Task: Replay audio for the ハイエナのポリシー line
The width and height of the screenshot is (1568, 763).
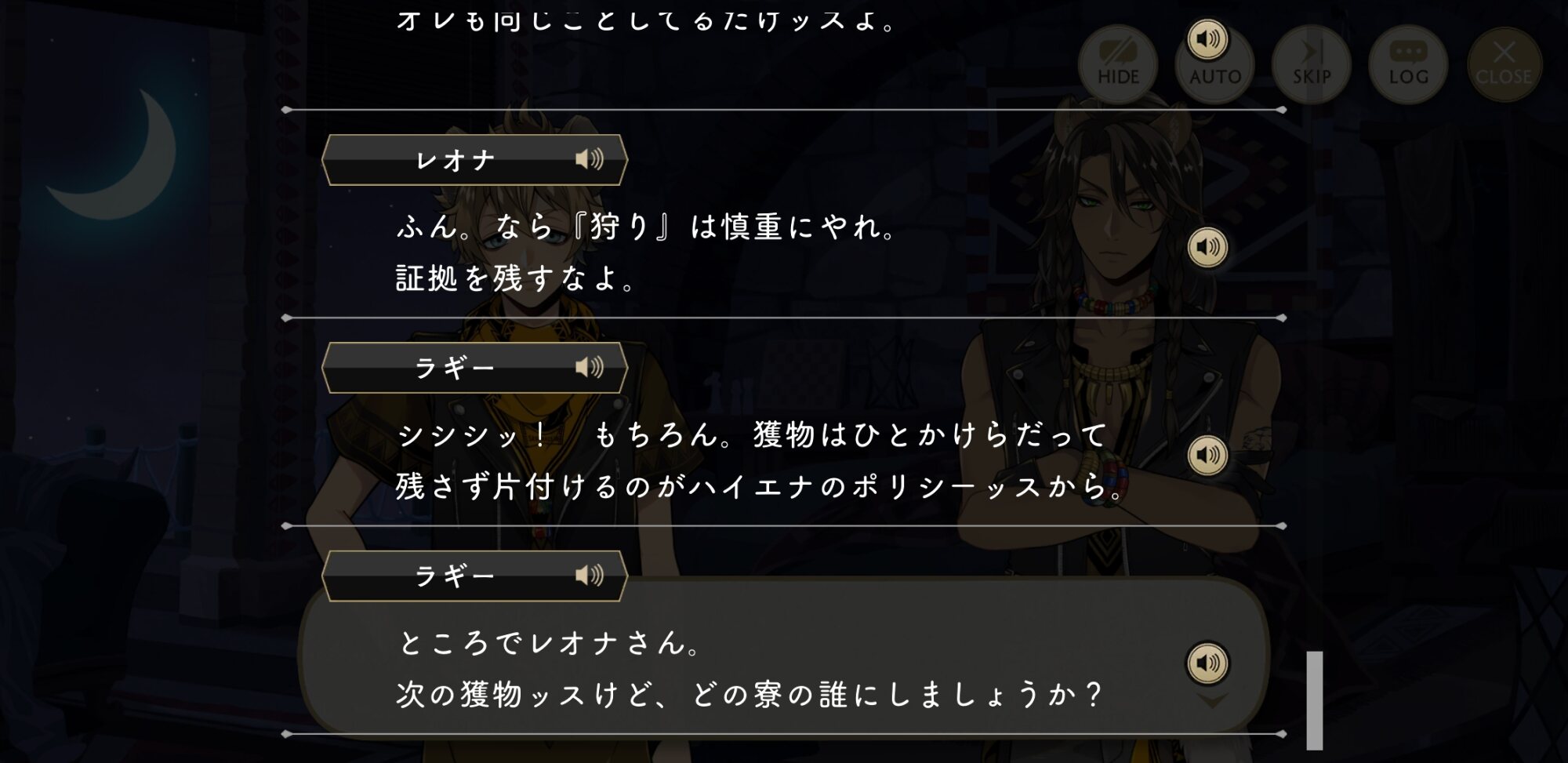Action: point(1207,456)
